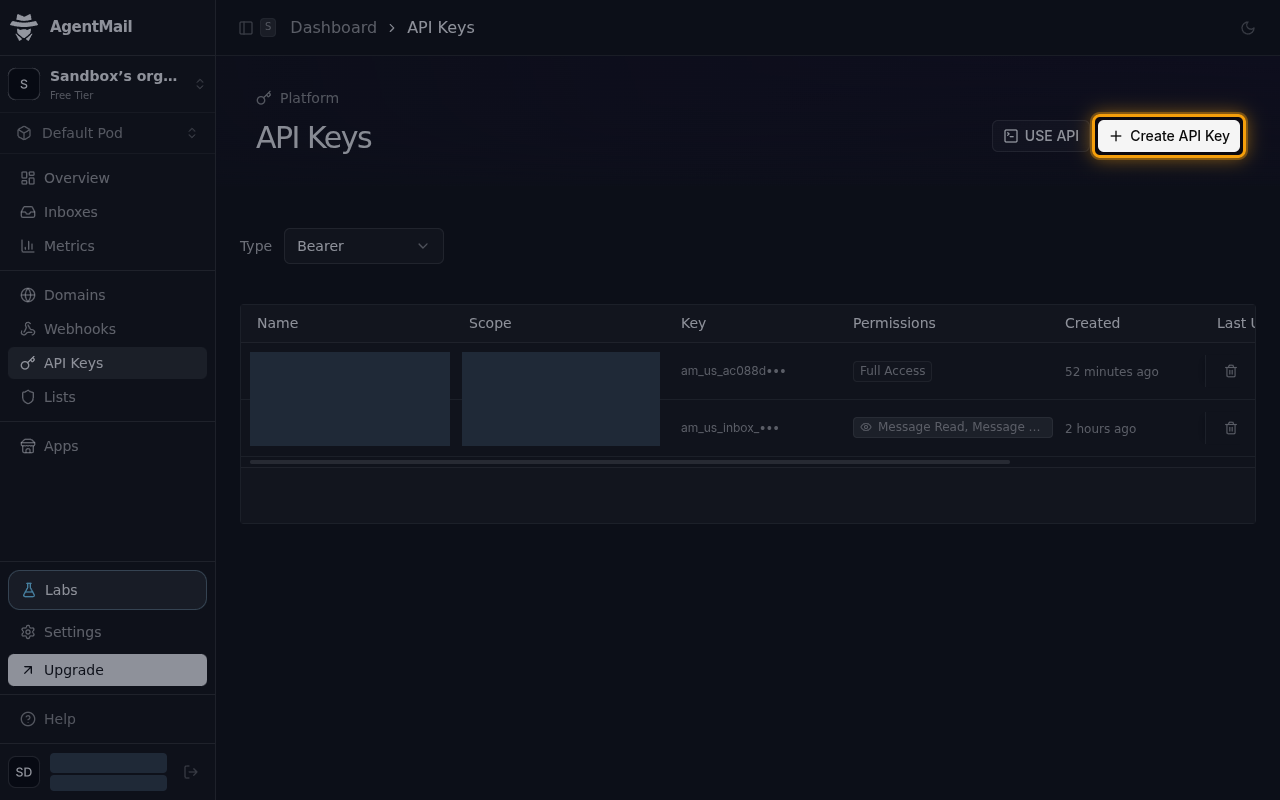Viewport: 1280px width, 800px height.
Task: Click the Domains globe icon
Action: click(x=28, y=295)
